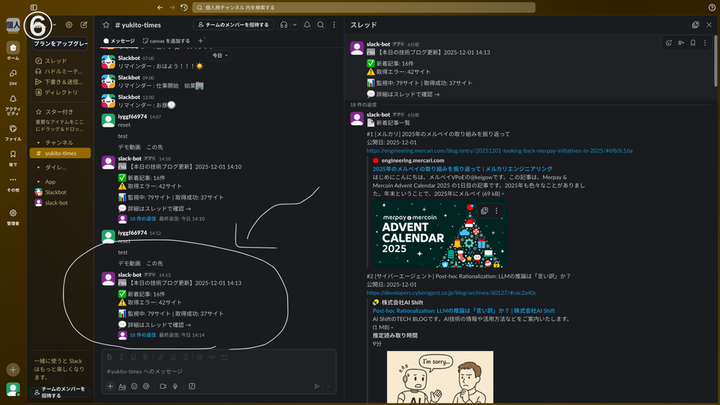Compose a new message with pencil icon

pyautogui.click(x=84, y=25)
